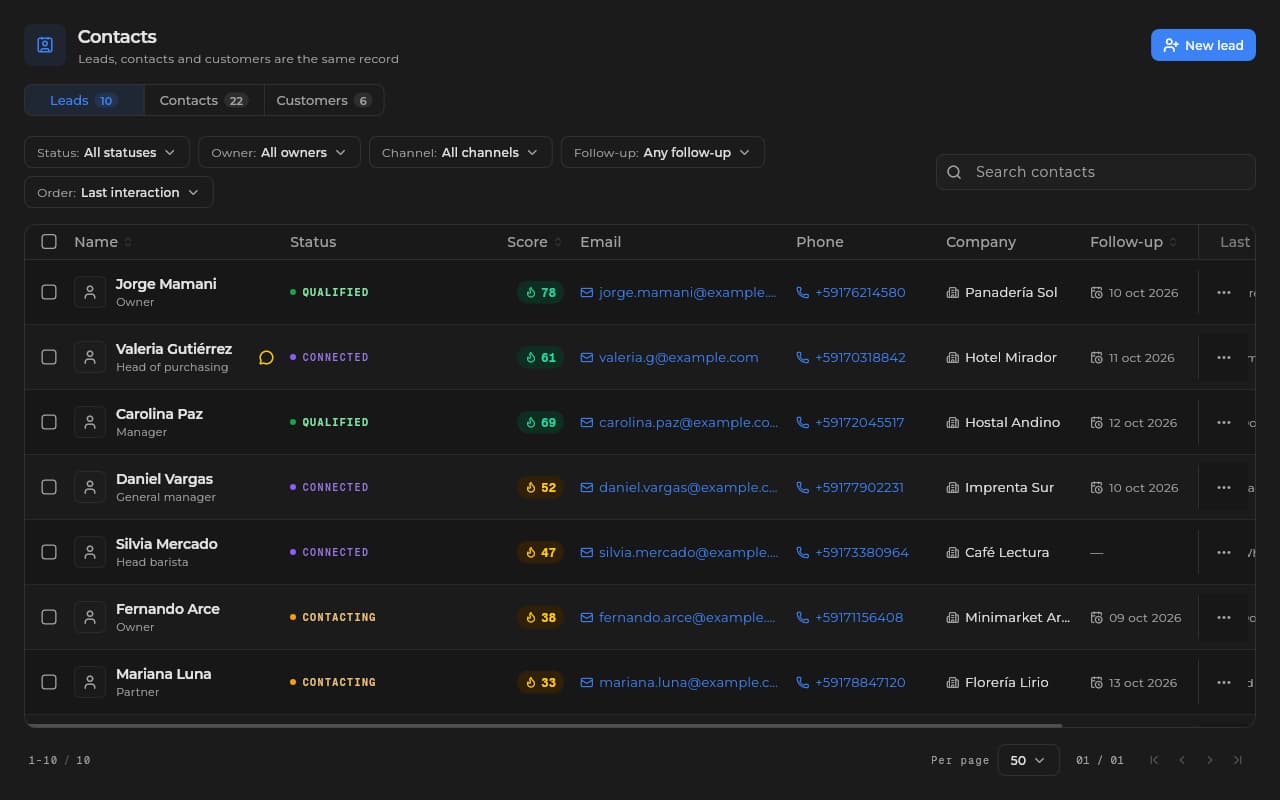This screenshot has width=1280, height=800.
Task: Open row actions for Daniel Vargas
Action: [x=1223, y=487]
